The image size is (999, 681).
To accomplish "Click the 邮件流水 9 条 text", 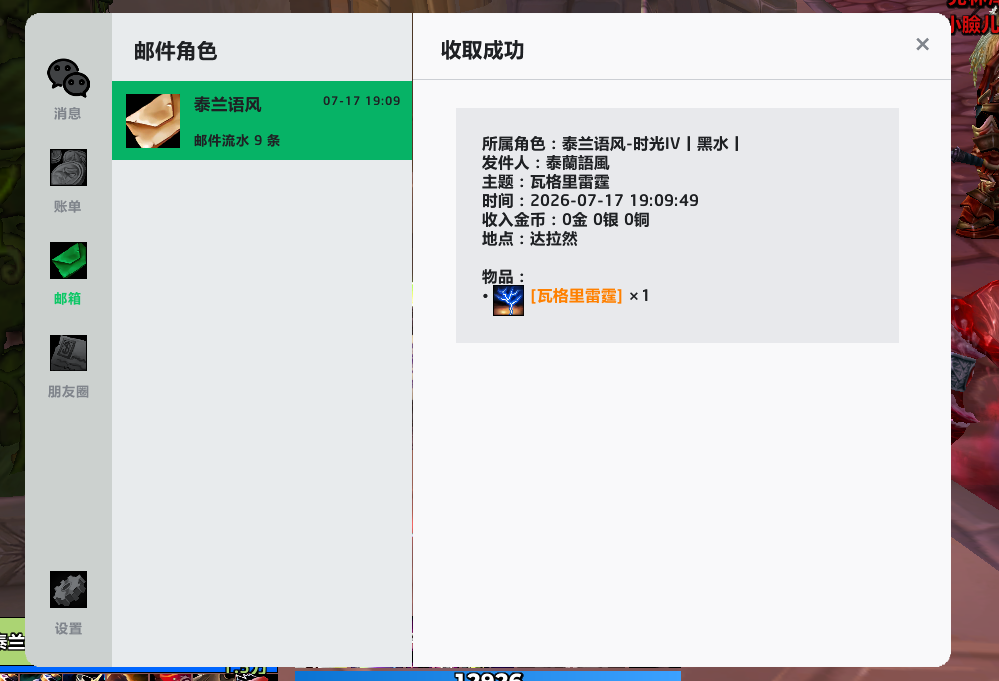I will pyautogui.click(x=237, y=140).
